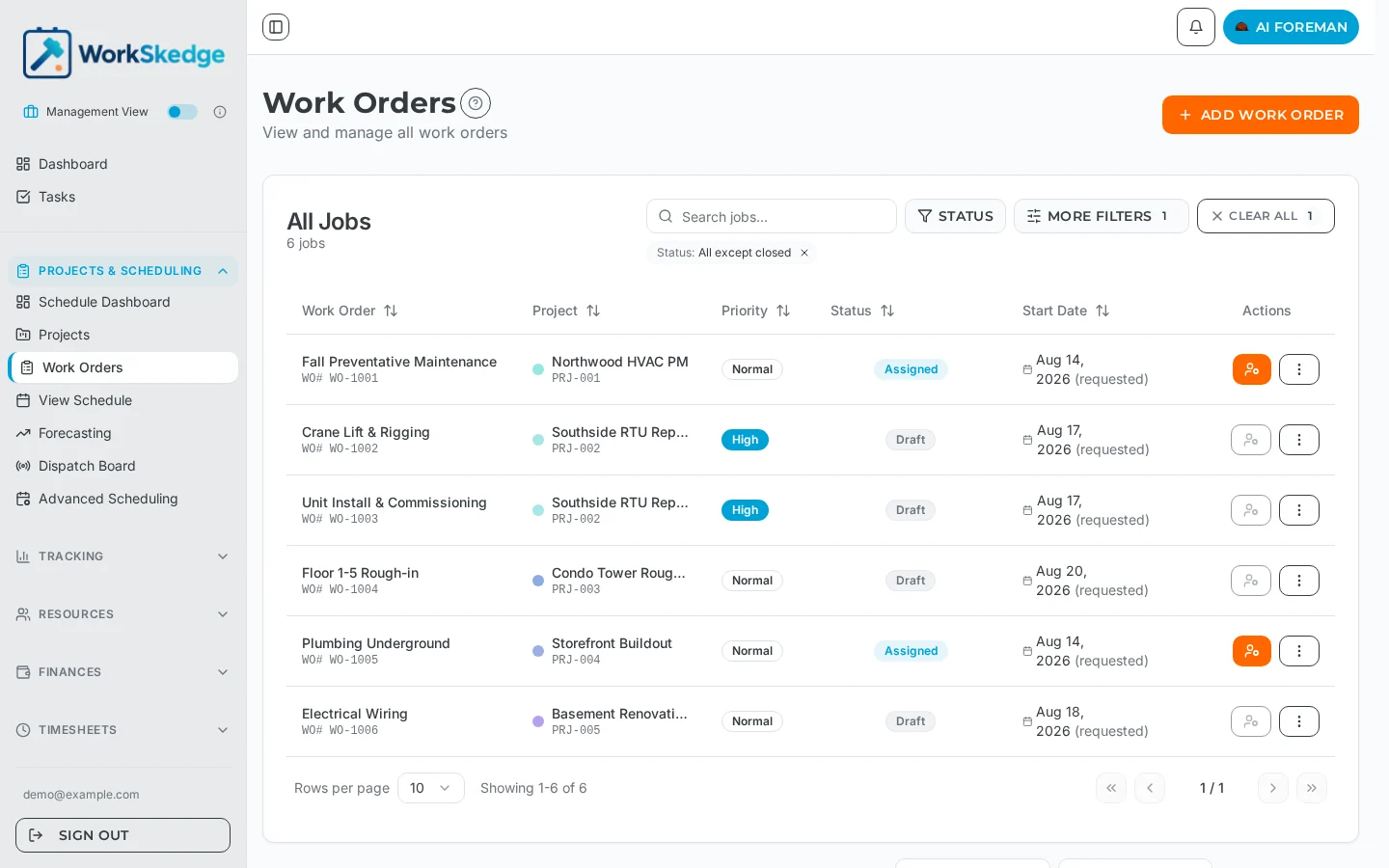Click Storefront Buildout project name

[612, 643]
